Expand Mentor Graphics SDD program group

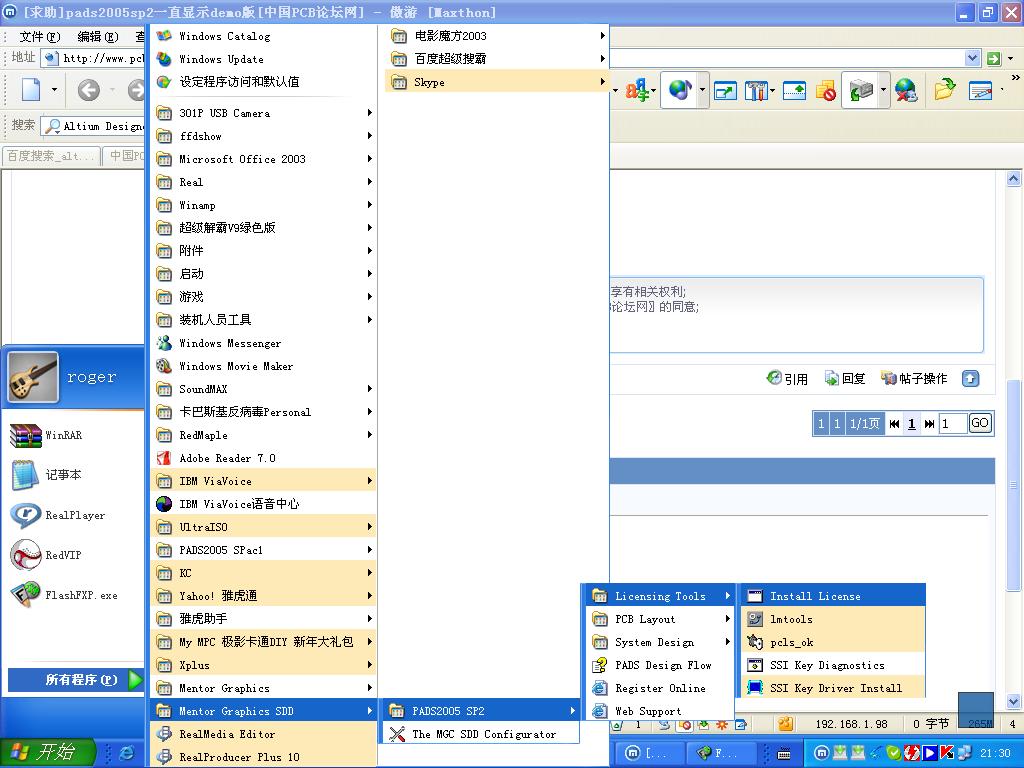(264, 711)
